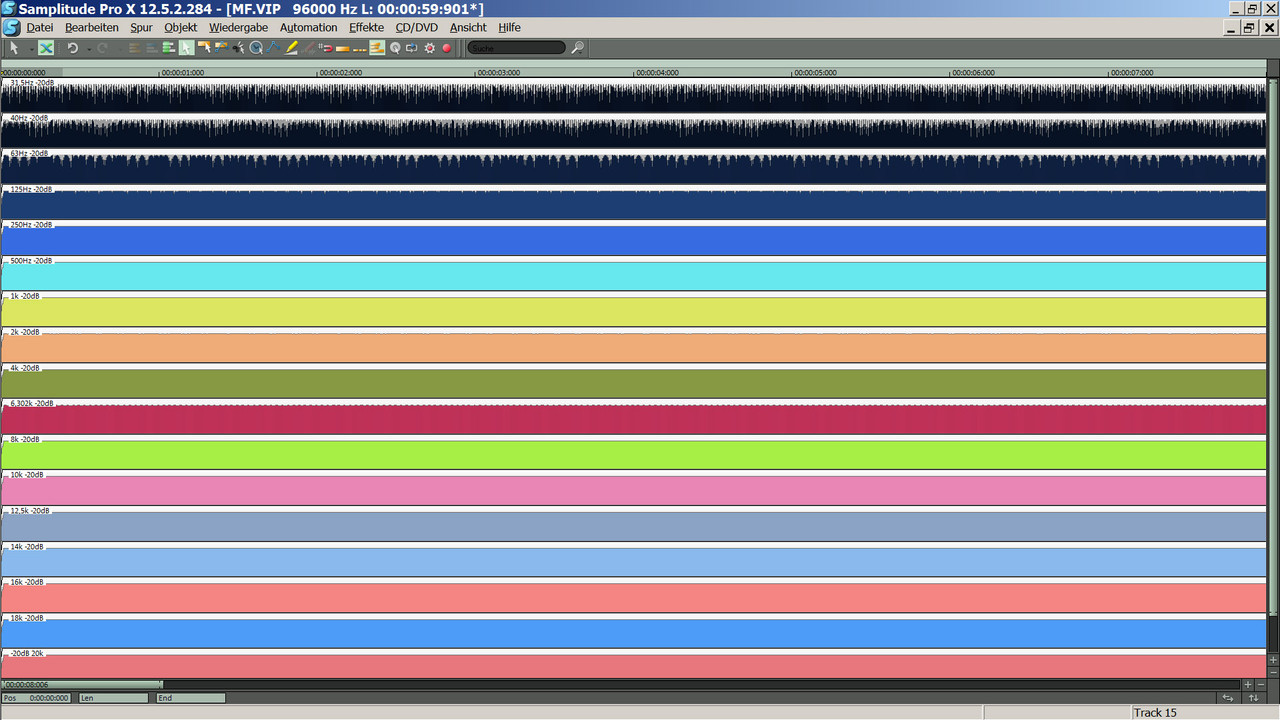Open the undo history dropdown arrow

(89, 48)
